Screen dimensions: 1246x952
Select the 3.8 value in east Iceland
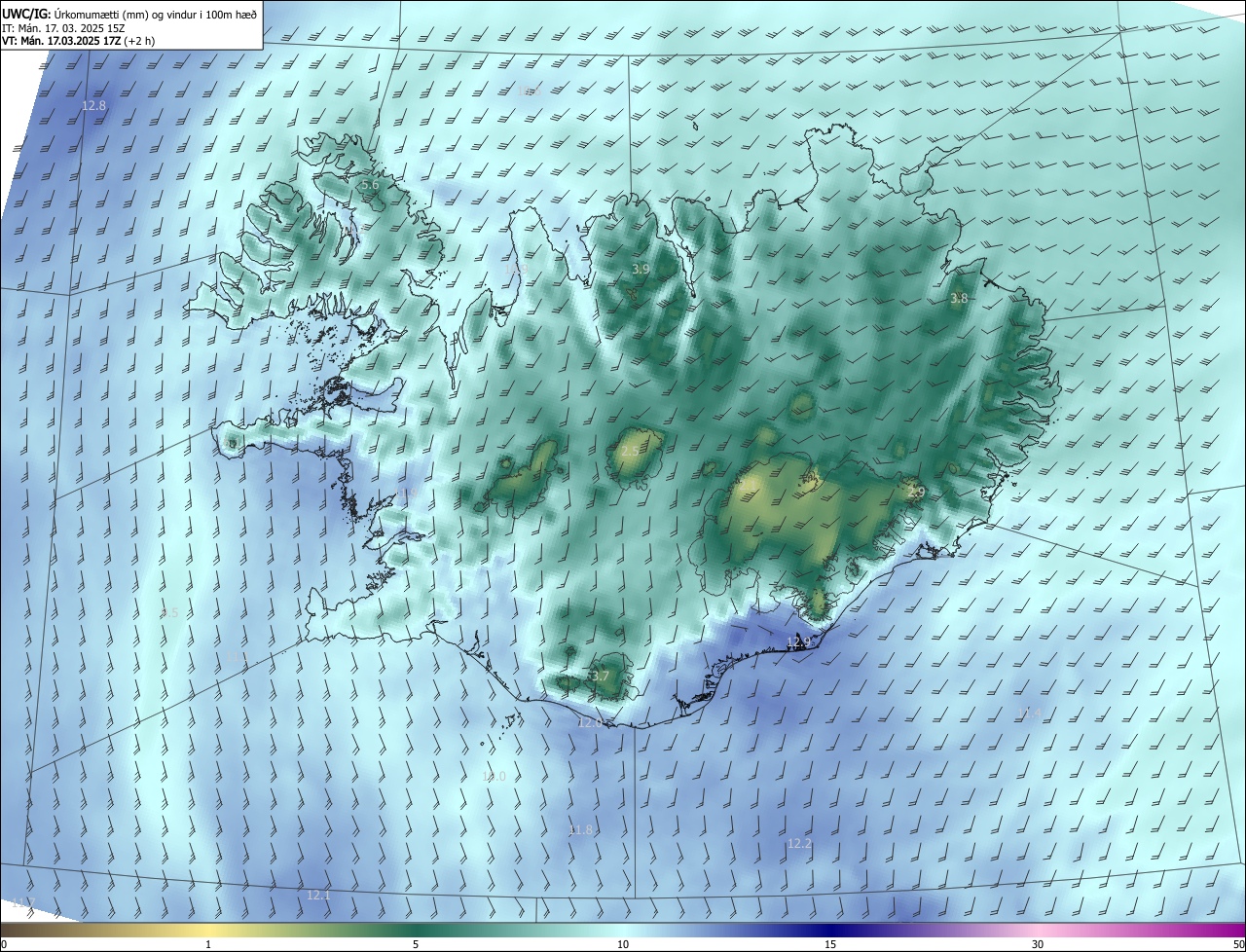pyautogui.click(x=959, y=299)
